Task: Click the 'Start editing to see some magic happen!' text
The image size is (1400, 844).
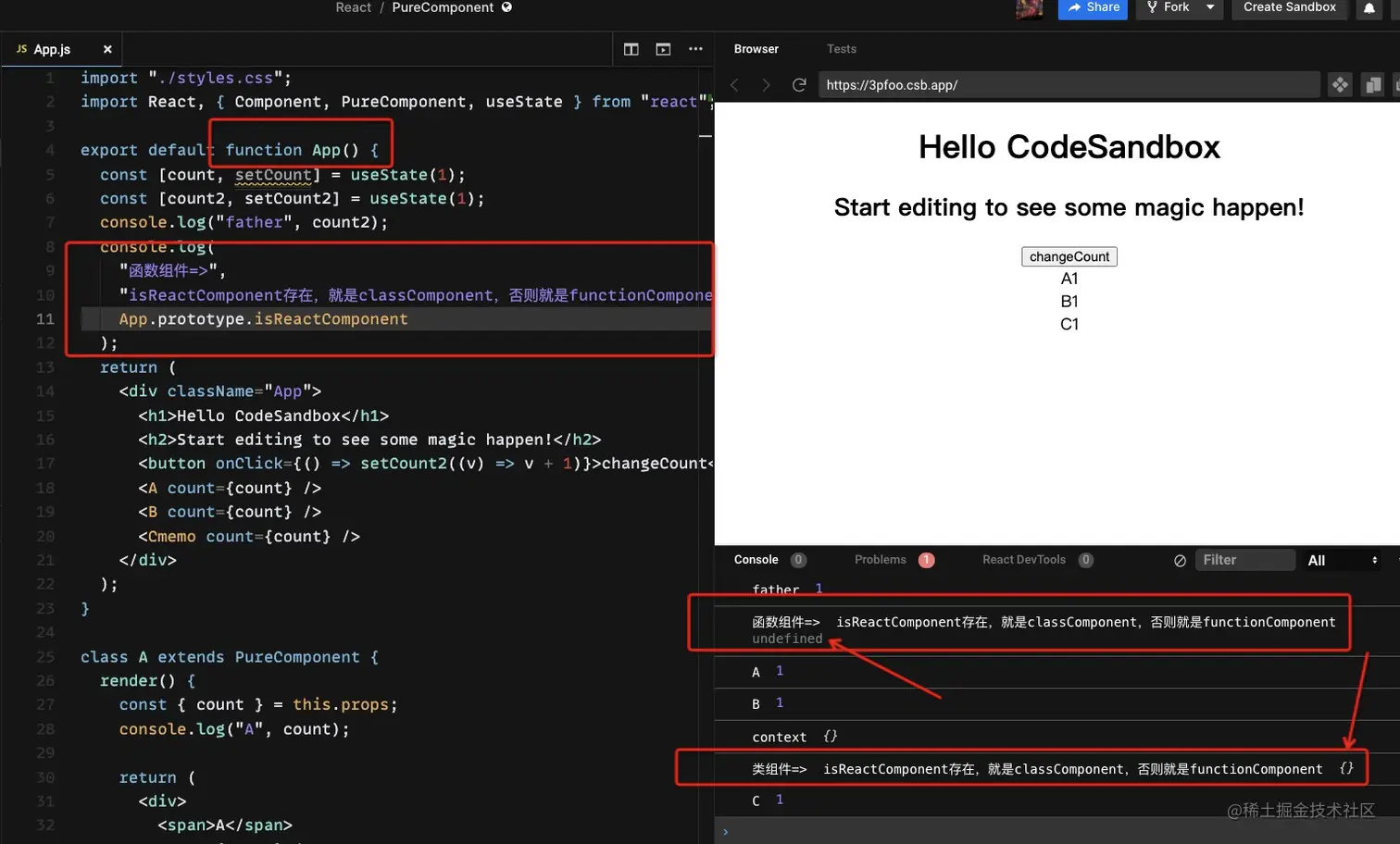Action: tap(1069, 207)
